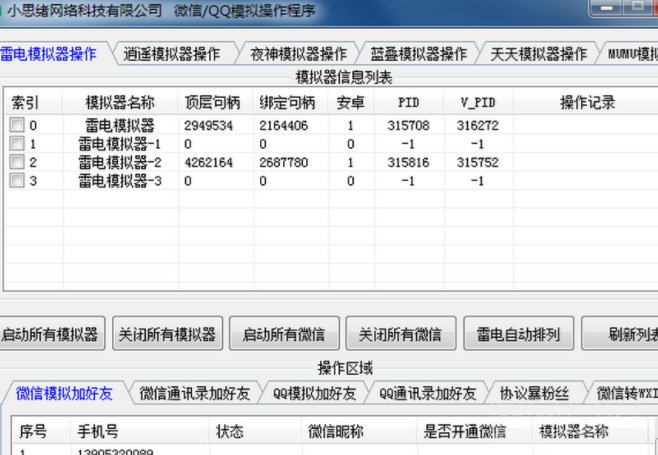Click the 顶层句柄 column header
Screen dimensions: 658x455
coord(216,102)
